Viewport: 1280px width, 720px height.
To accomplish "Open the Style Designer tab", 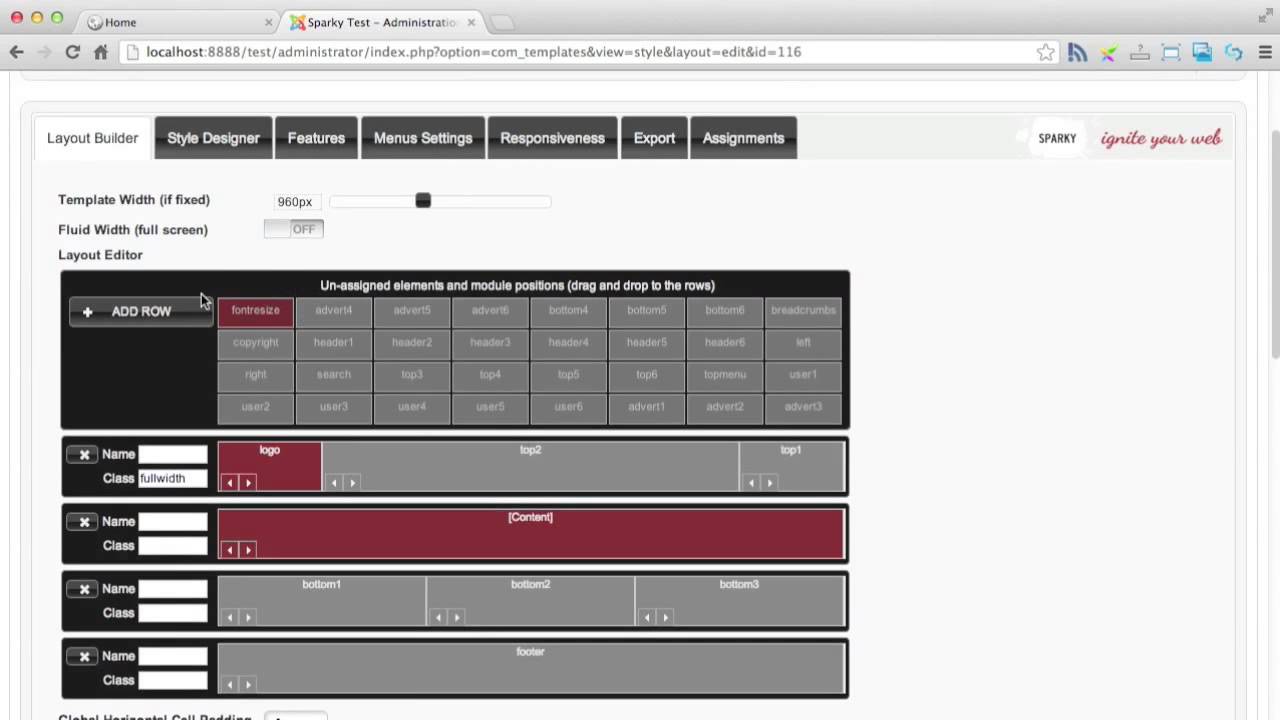I will [x=213, y=138].
